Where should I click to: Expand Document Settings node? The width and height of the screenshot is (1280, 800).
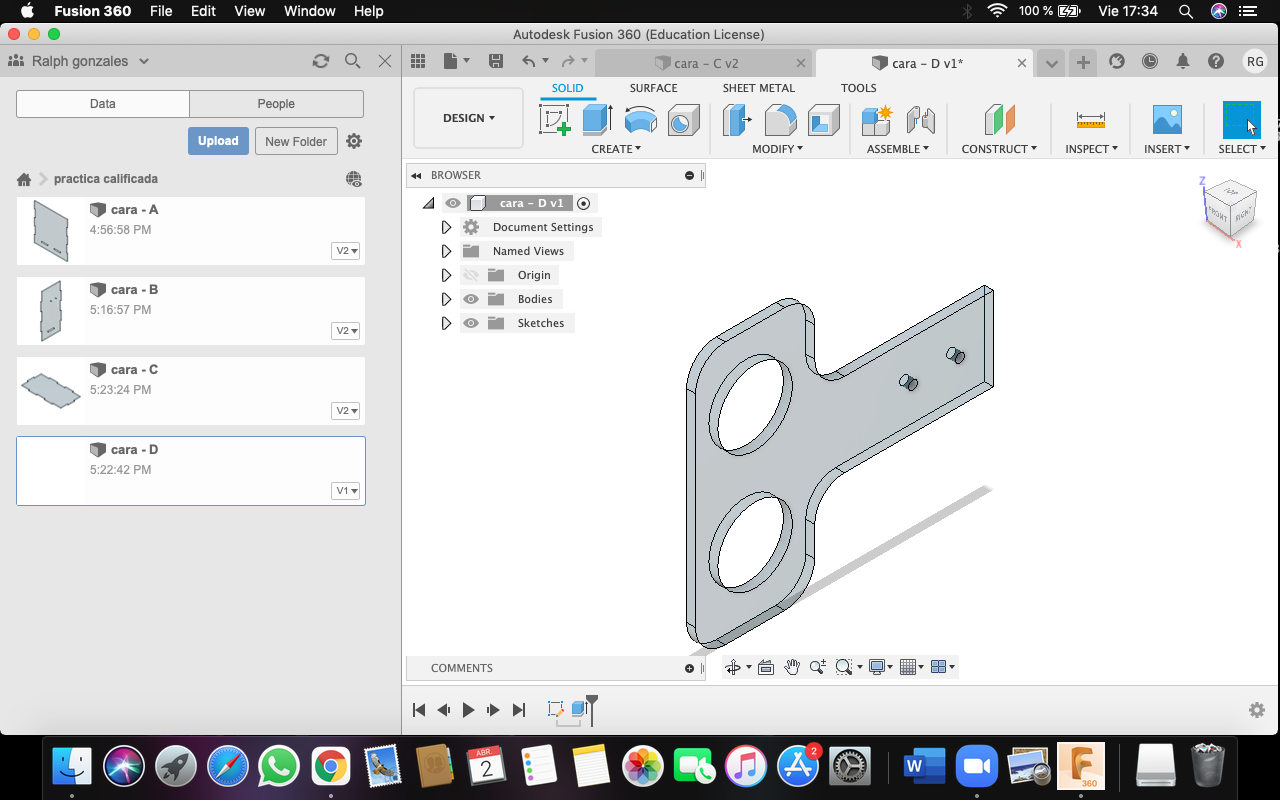click(446, 227)
